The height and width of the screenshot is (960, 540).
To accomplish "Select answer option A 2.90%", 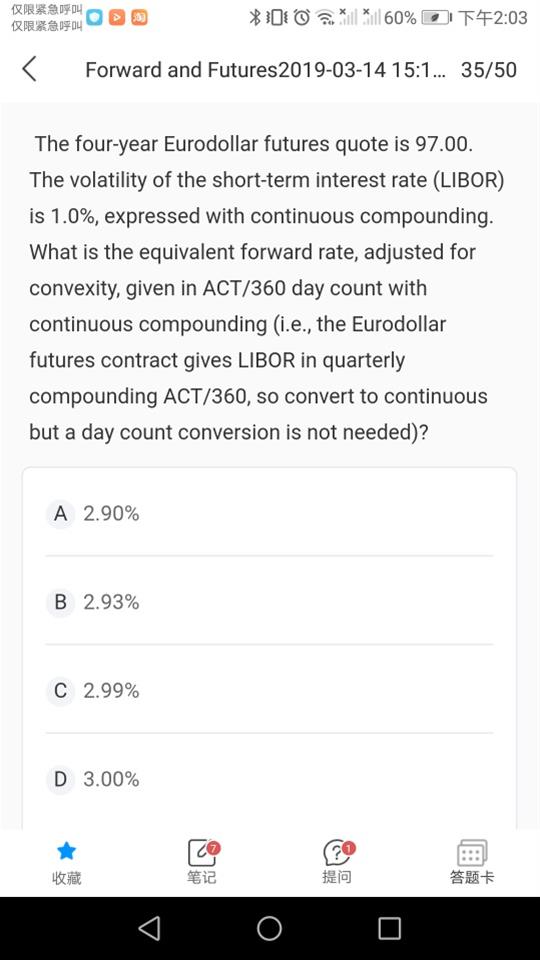I will [x=269, y=514].
